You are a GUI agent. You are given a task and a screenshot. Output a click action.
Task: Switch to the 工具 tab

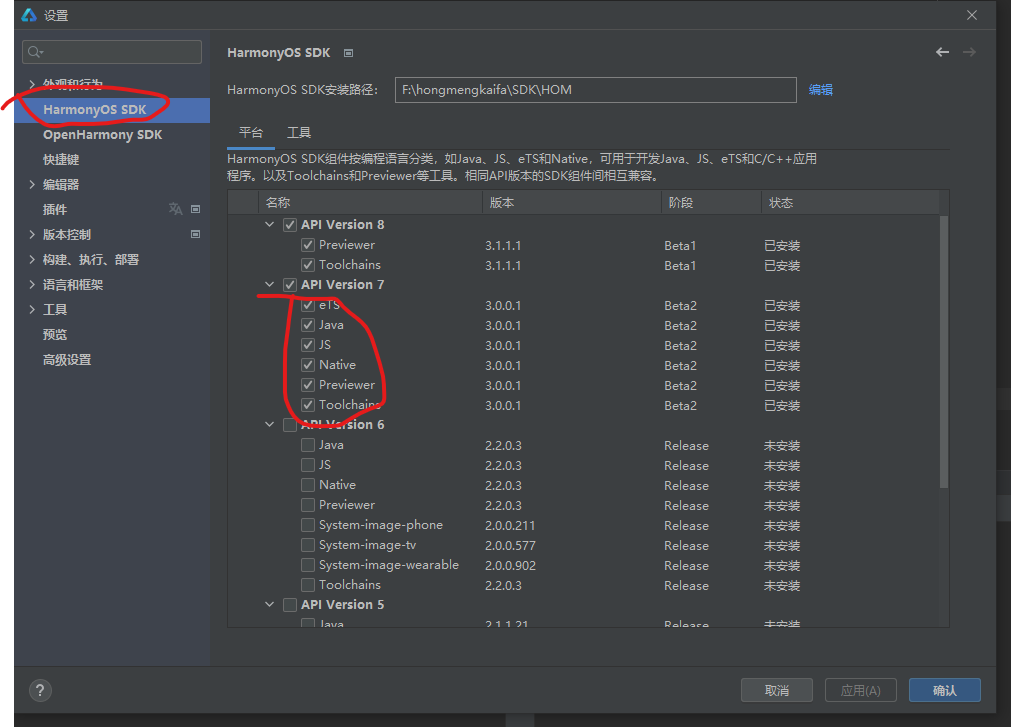coord(299,133)
